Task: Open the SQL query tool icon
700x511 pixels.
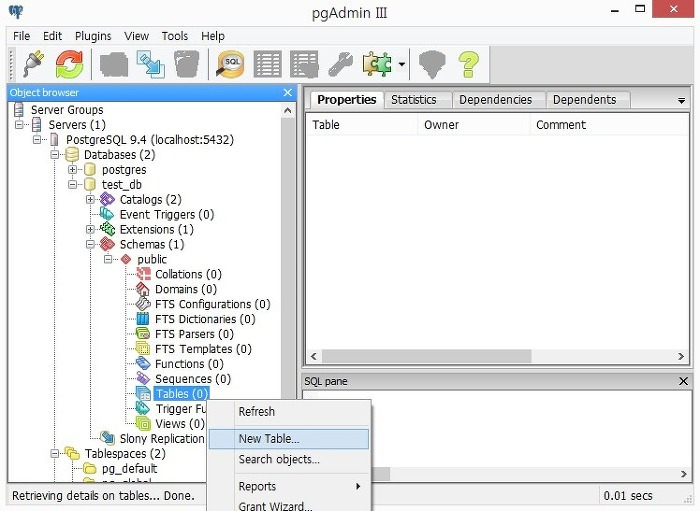Action: click(x=230, y=64)
